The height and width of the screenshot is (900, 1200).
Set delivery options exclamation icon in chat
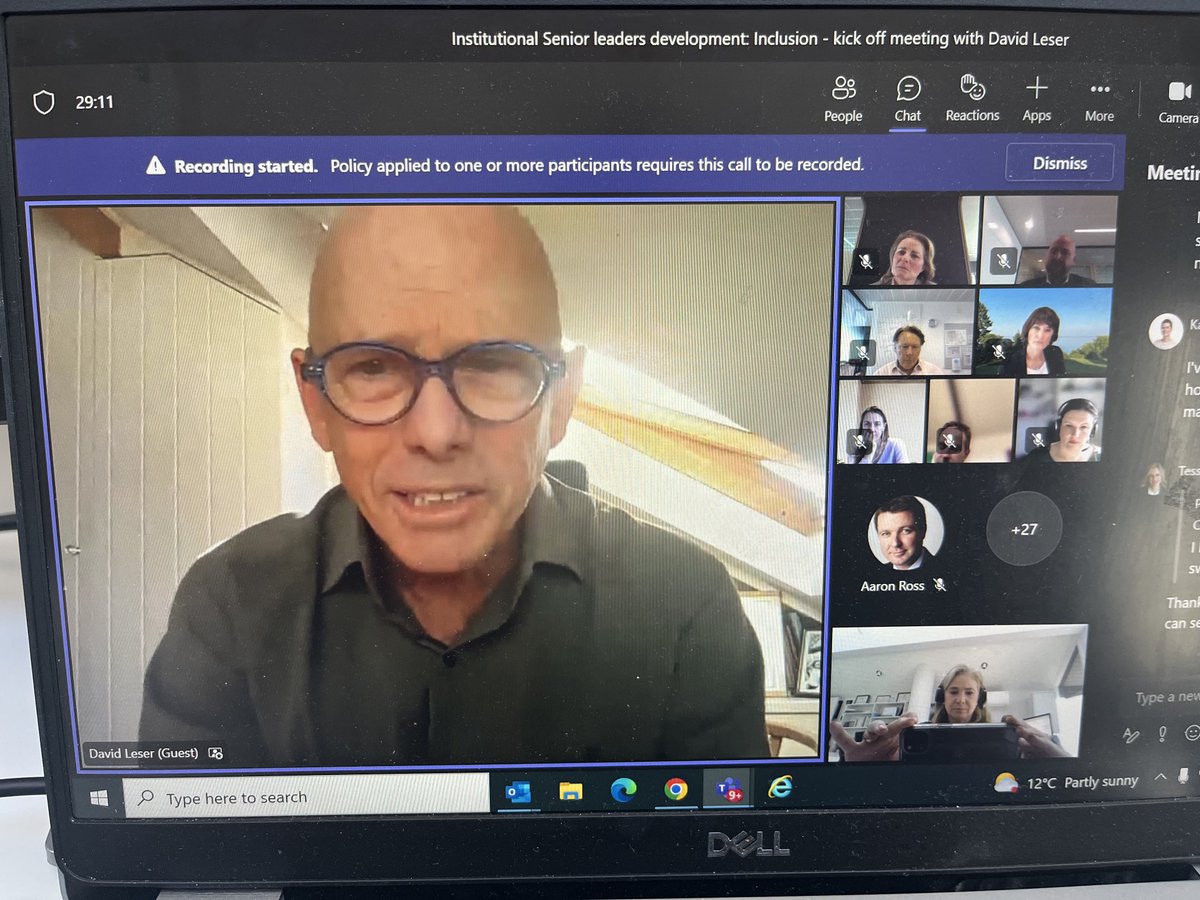(1162, 734)
